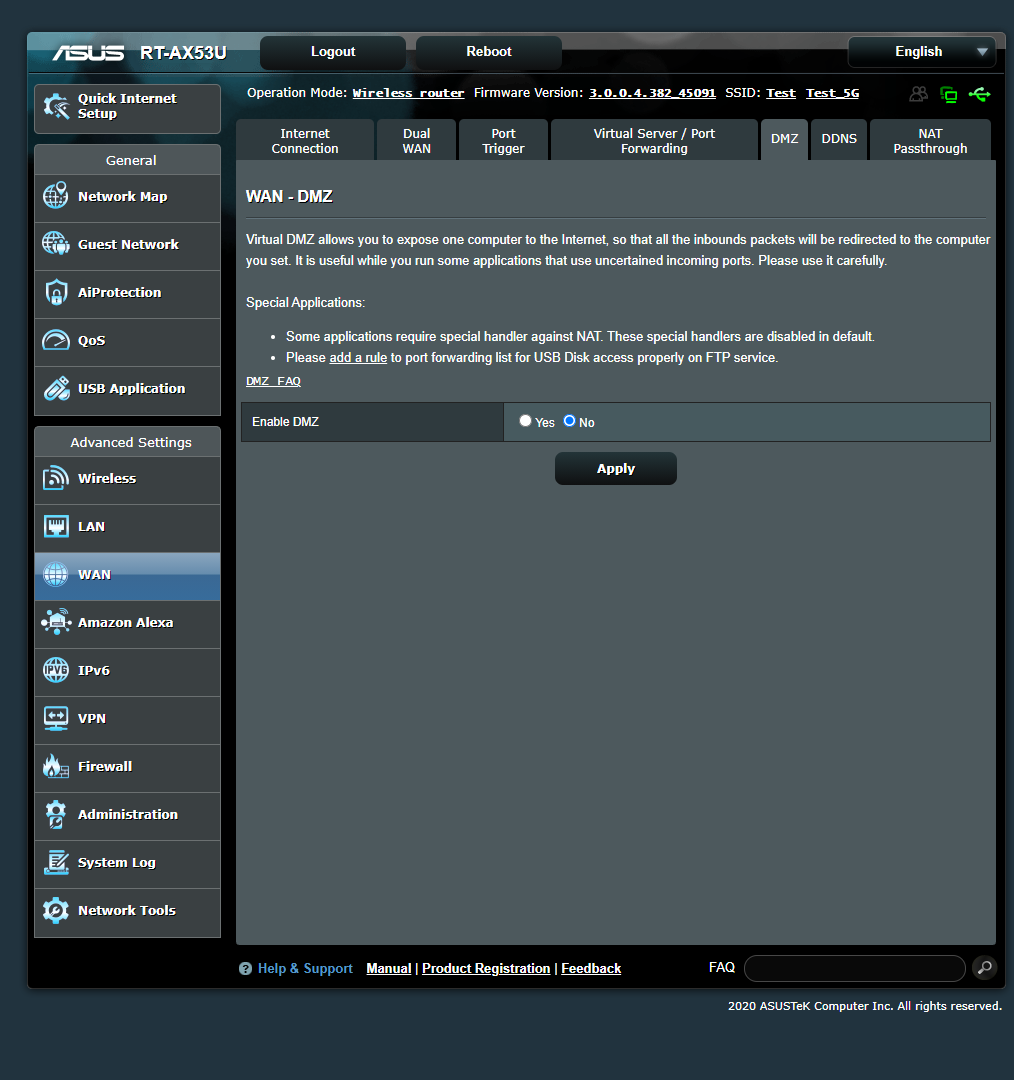Click the Firewall flame icon

coord(56,766)
